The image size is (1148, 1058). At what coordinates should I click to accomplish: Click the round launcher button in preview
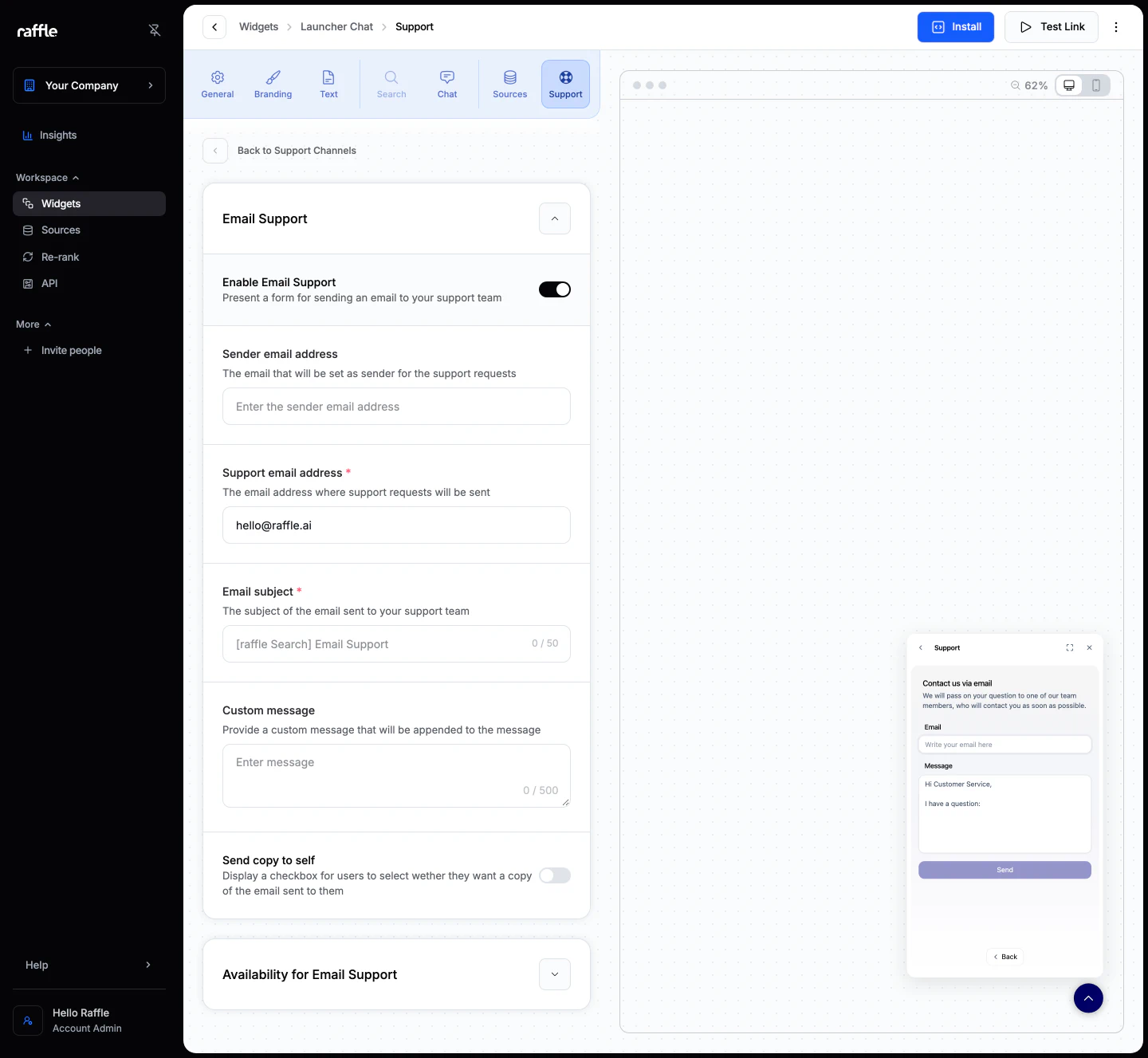pos(1088,998)
